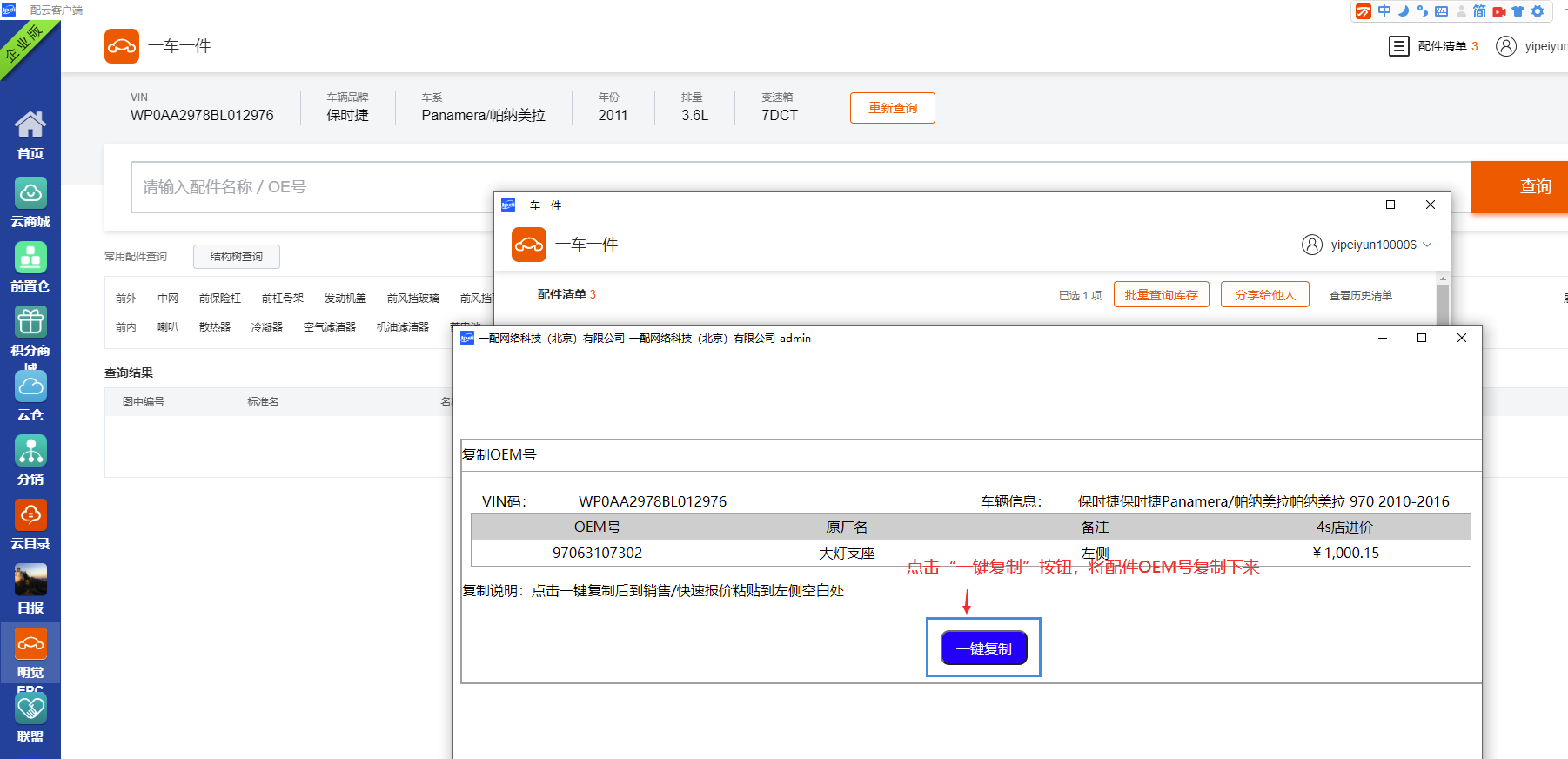
Task: Select the 前风挡玻璃 category
Action: tap(413, 299)
